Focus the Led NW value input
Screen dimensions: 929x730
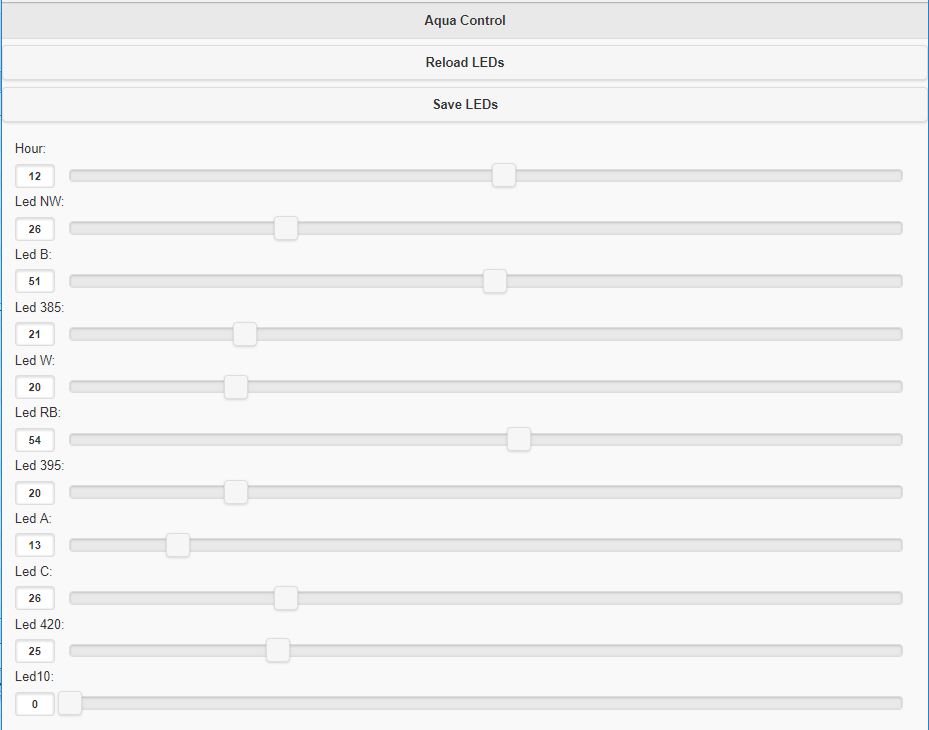click(x=35, y=229)
